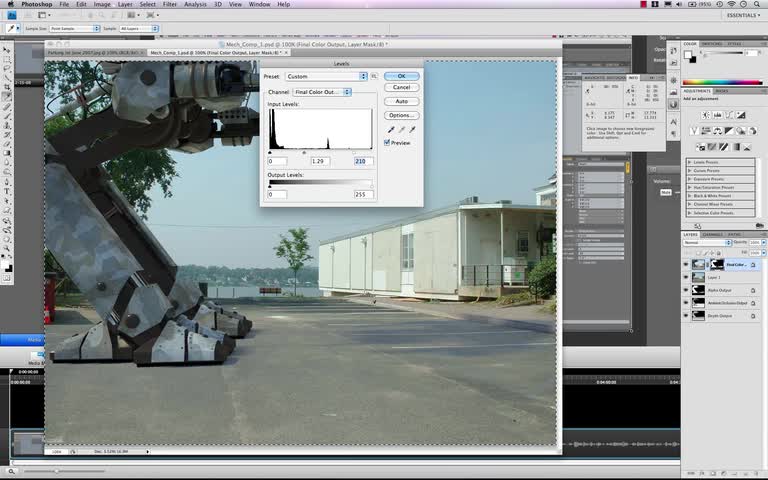This screenshot has height=480, width=768.
Task: Add a Vibrance adjustment
Action: tap(694, 131)
